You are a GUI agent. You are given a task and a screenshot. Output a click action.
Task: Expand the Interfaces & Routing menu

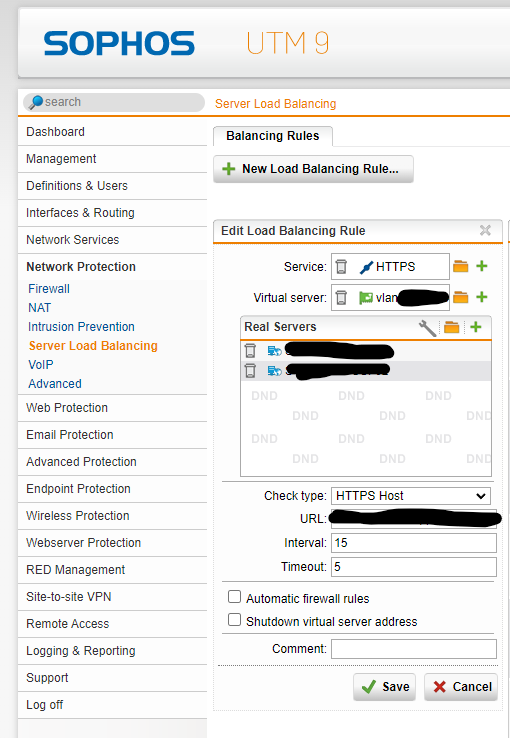pos(112,213)
